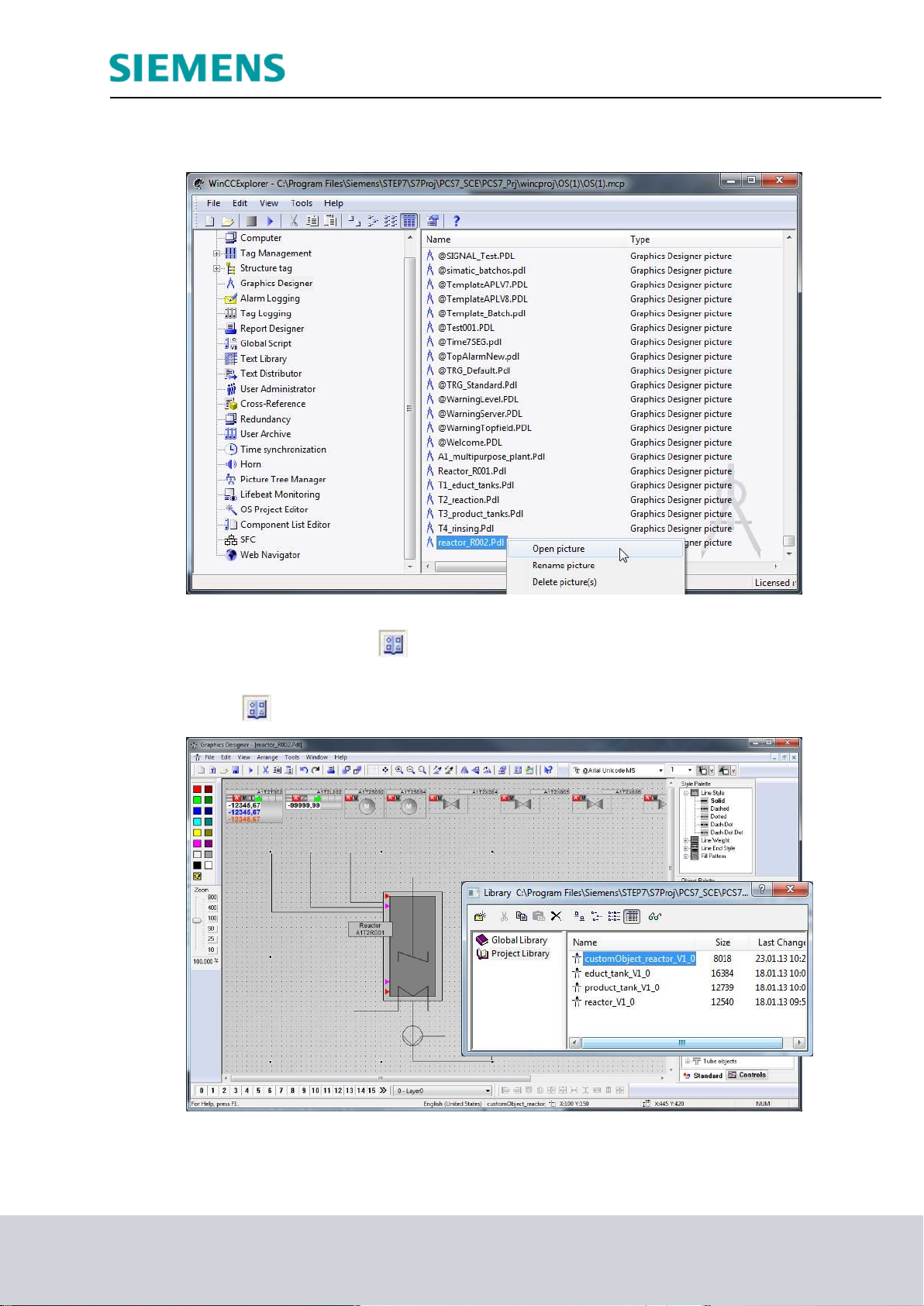This screenshot has height=1306, width=924.
Task: Select Reactor_R001.Pdl in the picture list
Action: coord(471,471)
